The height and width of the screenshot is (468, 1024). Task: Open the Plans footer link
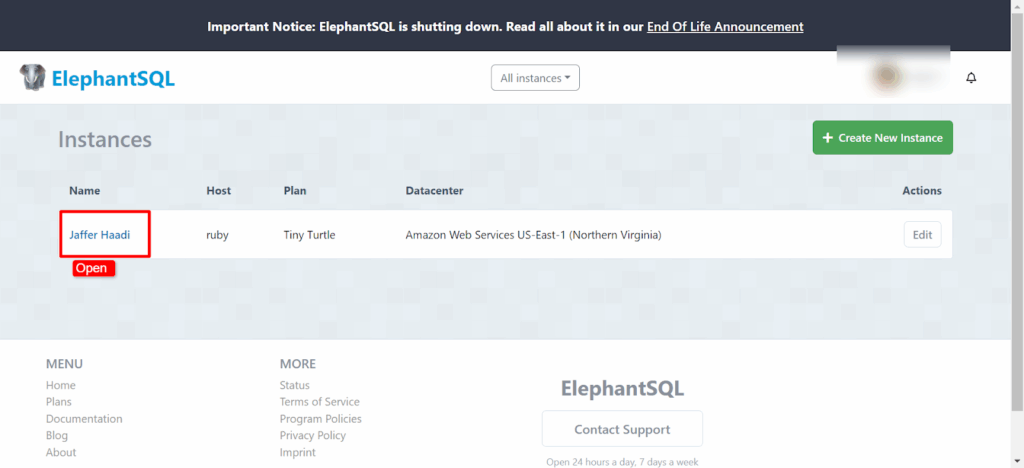coord(59,402)
